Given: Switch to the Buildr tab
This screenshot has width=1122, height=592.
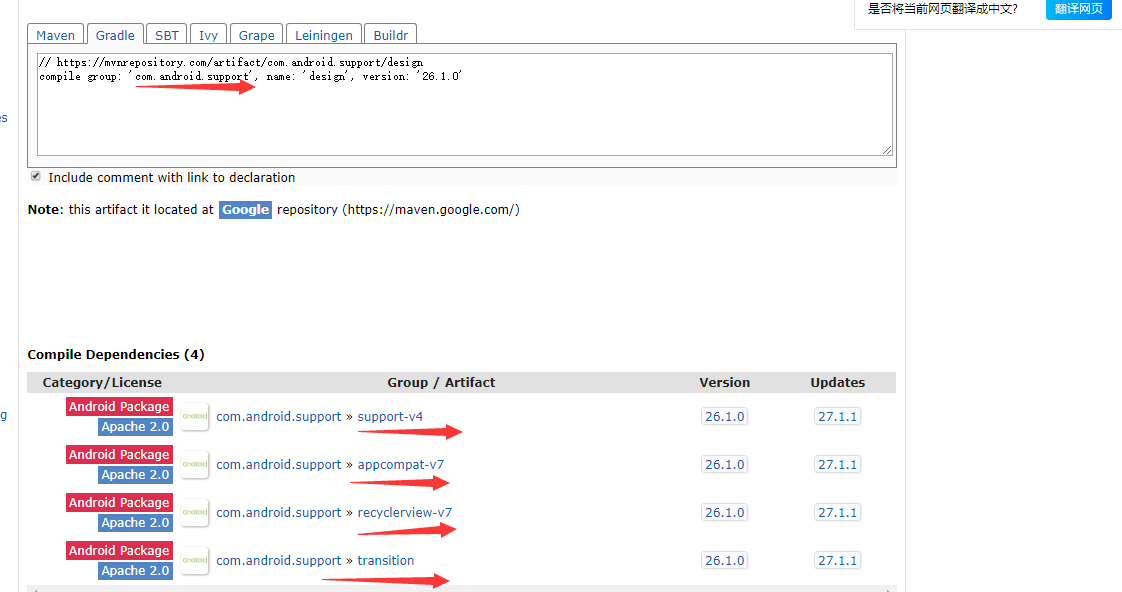Looking at the screenshot, I should [x=391, y=35].
